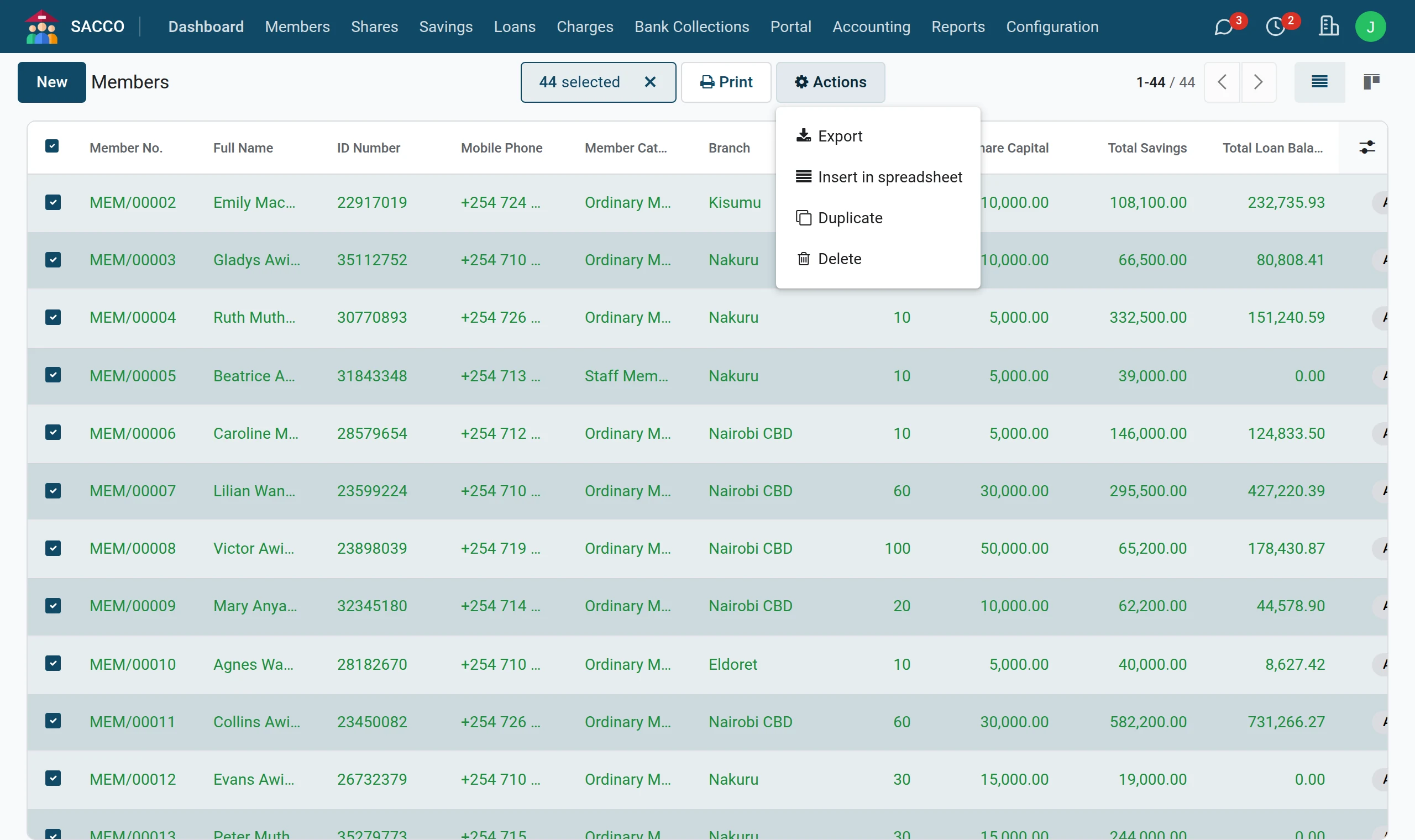The image size is (1415, 840).
Task: Open the conversations chat bubble icon
Action: 1224,27
